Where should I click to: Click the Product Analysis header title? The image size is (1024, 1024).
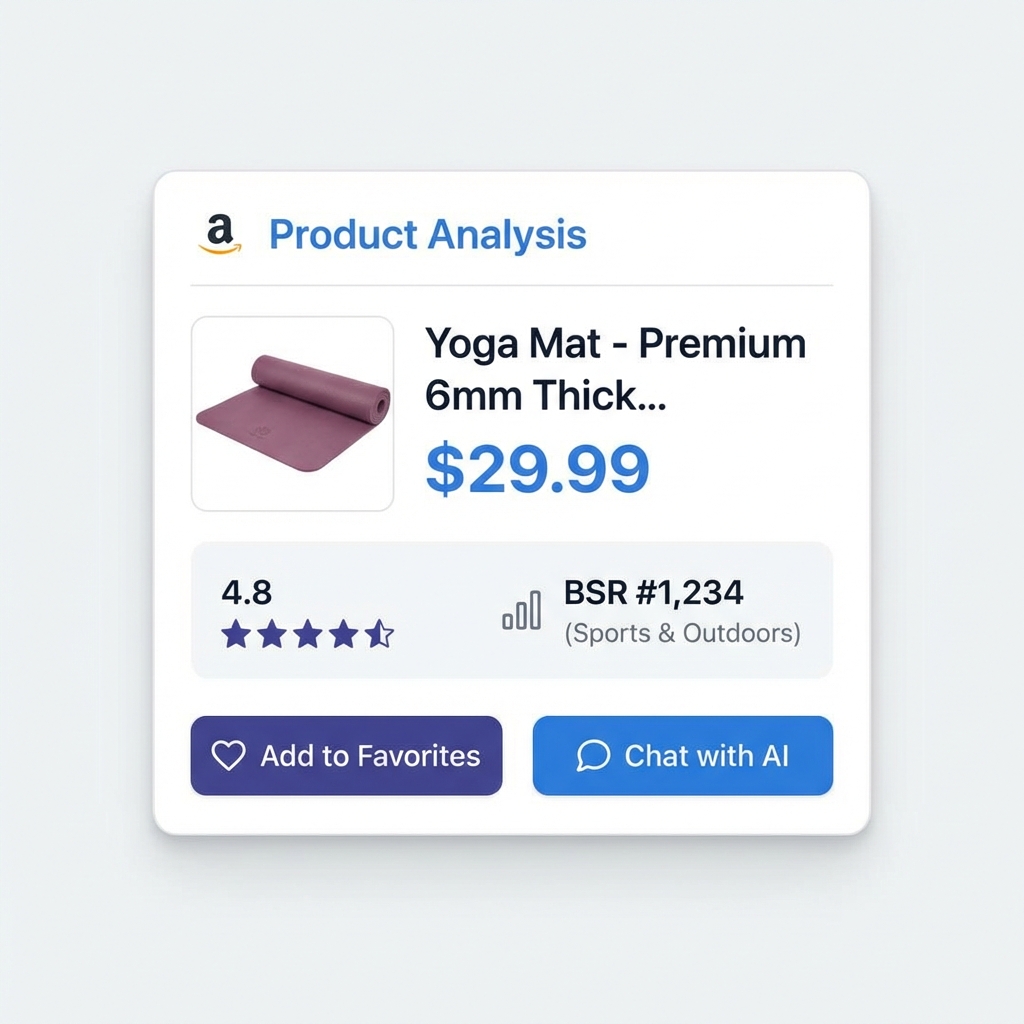tap(427, 234)
